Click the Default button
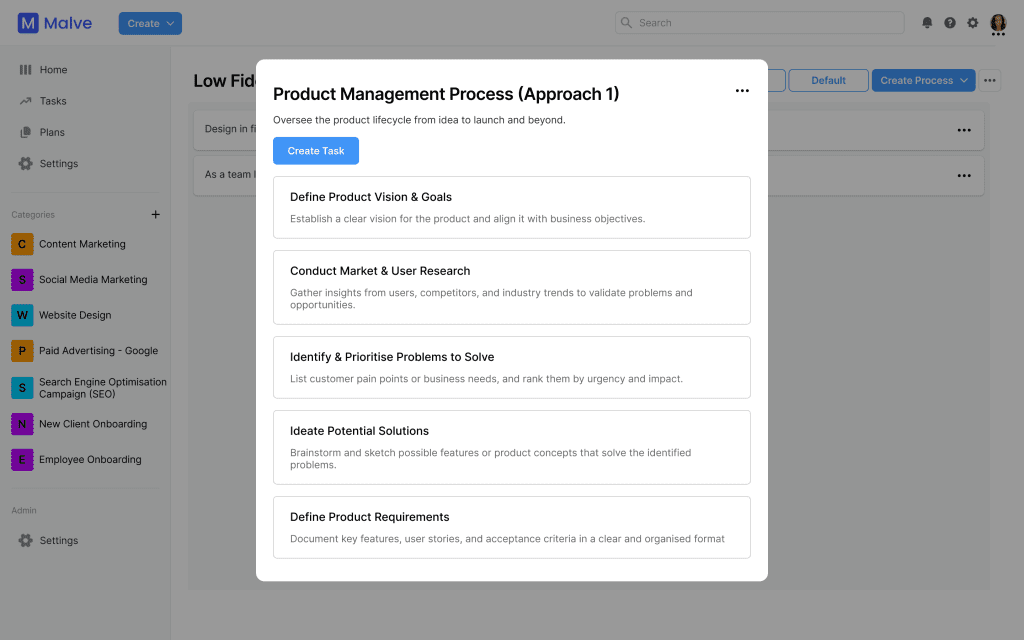This screenshot has width=1024, height=640. tap(828, 80)
